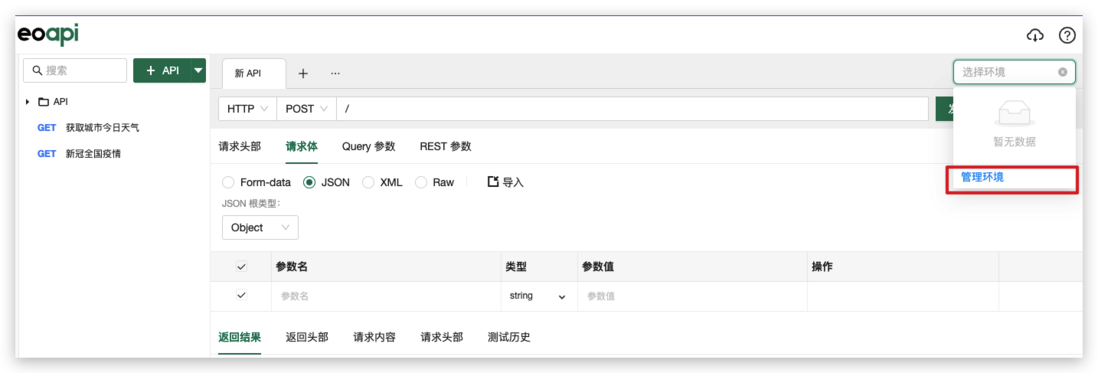Select the XML radio button

pos(368,183)
